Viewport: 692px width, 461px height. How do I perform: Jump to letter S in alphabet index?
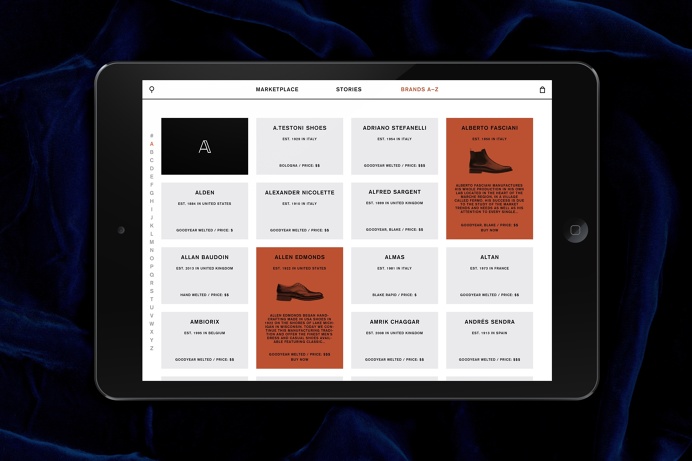pyautogui.click(x=151, y=291)
